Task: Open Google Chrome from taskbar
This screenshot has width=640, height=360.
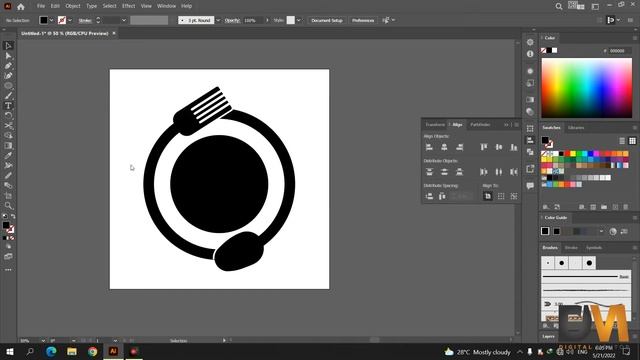Action: pyautogui.click(x=93, y=351)
